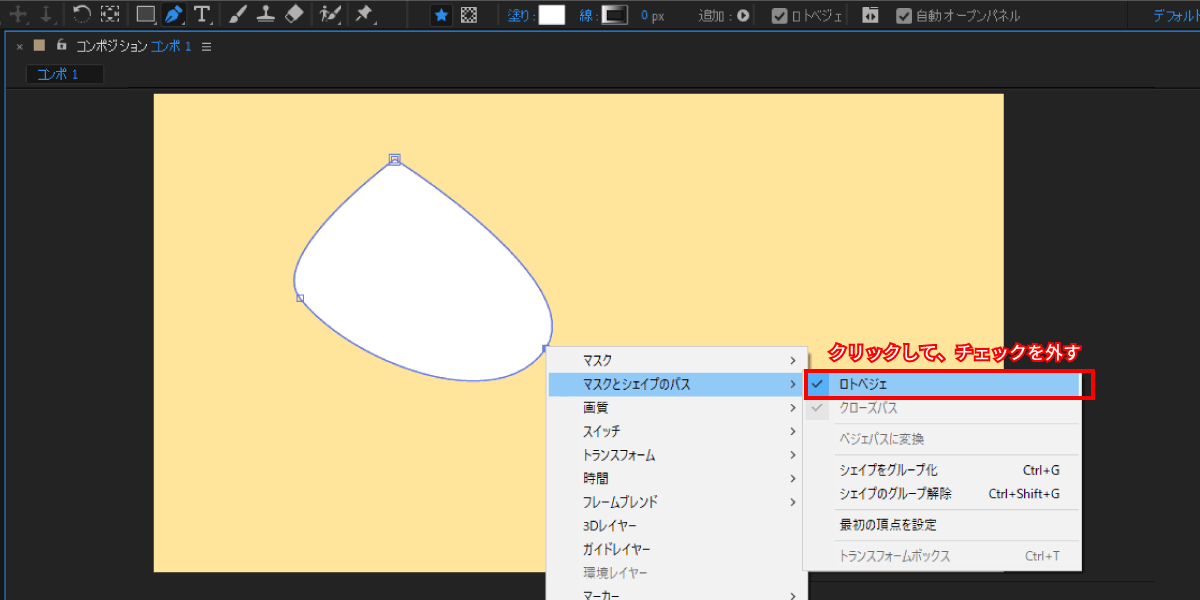Open the 追加 add menu arrow
1200x600 pixels.
point(743,16)
